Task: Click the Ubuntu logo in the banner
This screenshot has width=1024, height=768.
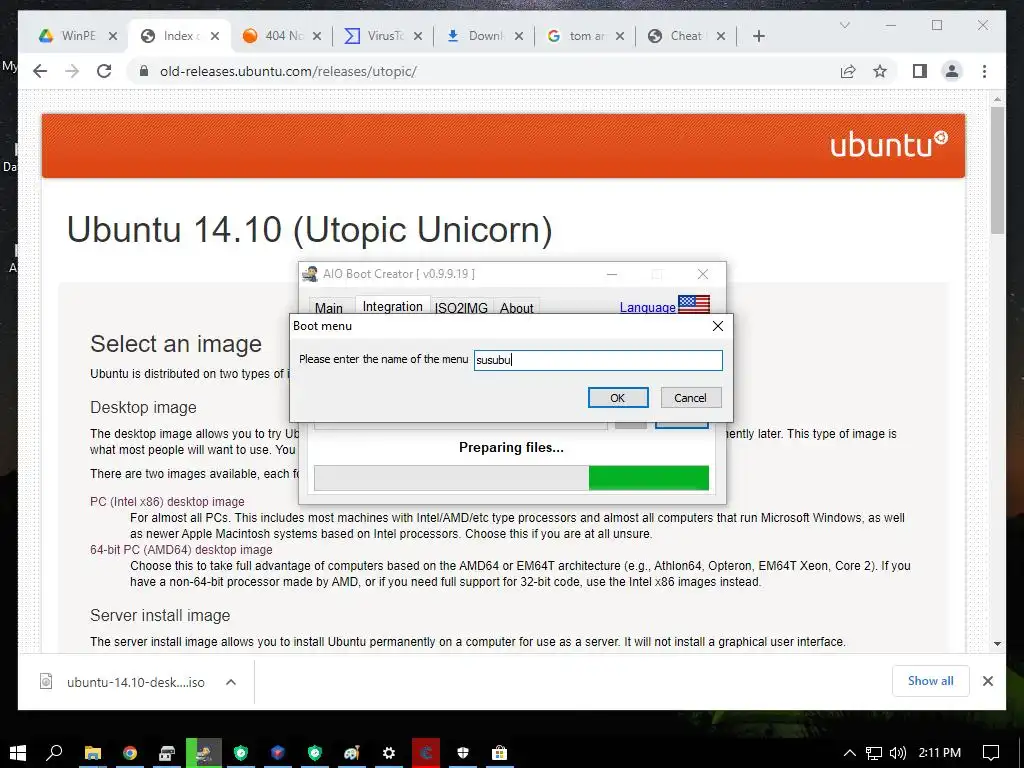Action: [x=888, y=145]
